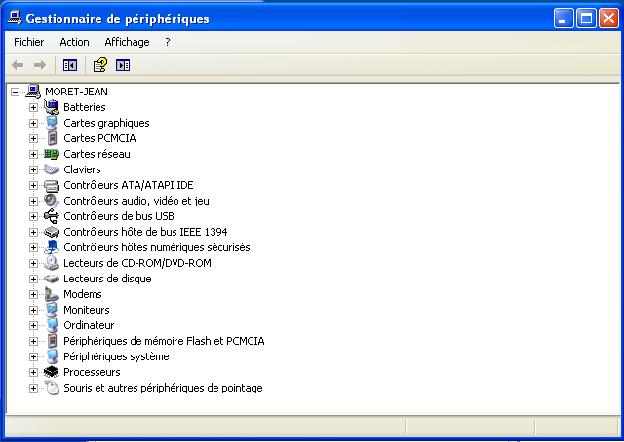Click the show/hide console tree icon
The height and width of the screenshot is (442, 624).
tap(70, 65)
